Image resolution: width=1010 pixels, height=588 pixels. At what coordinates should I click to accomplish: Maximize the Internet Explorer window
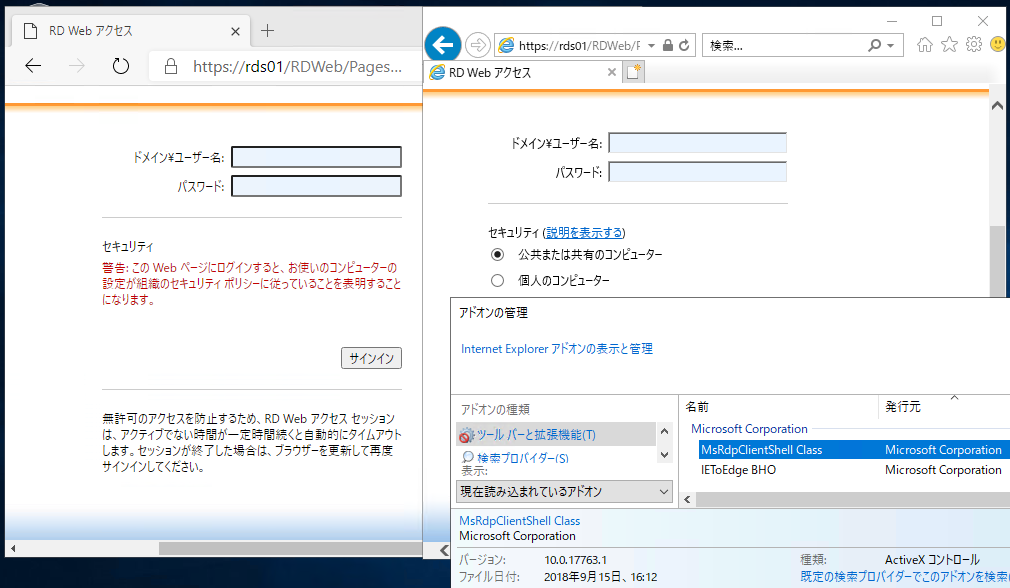937,21
